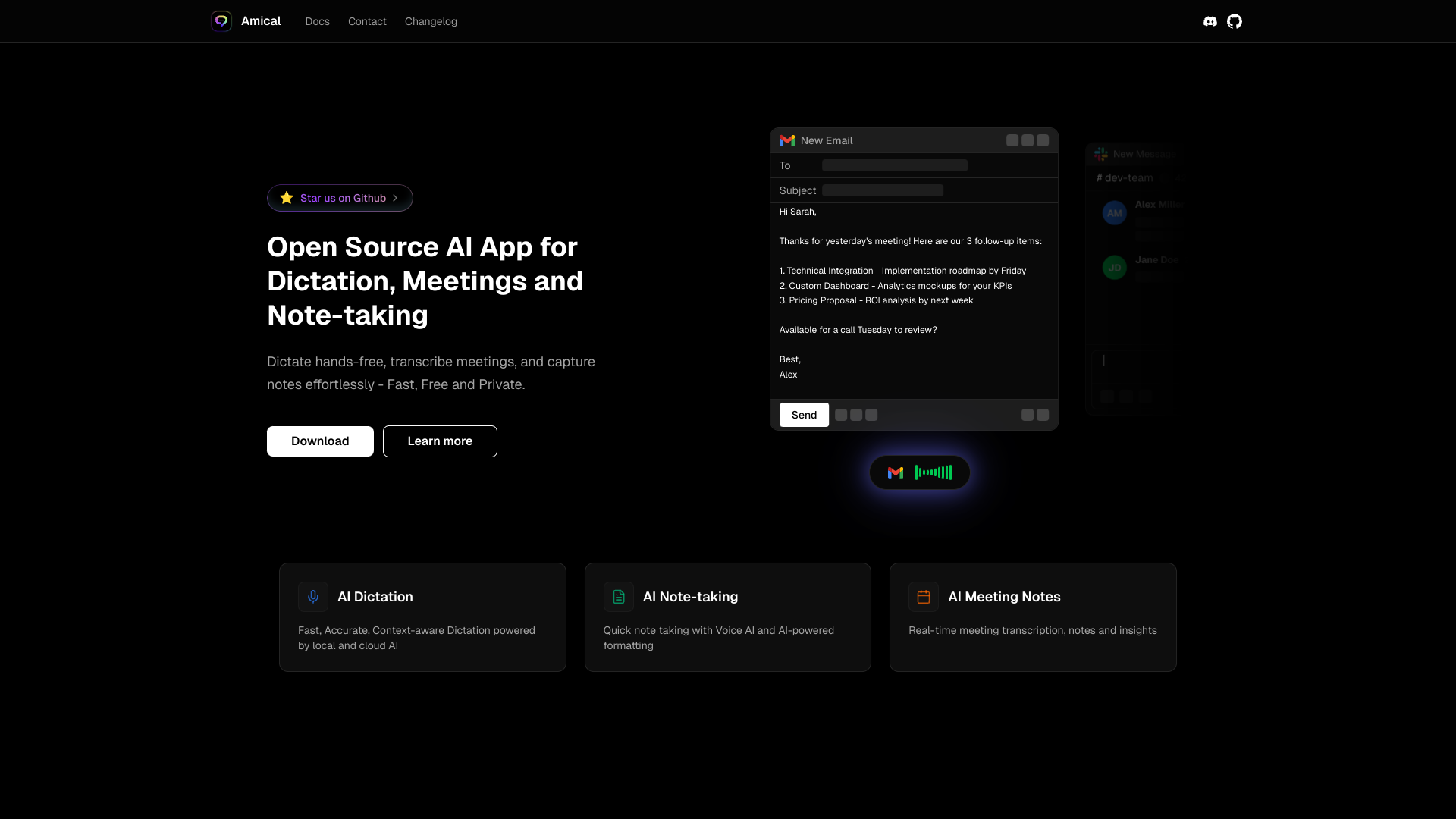
Task: Click the calendar icon on AI Meeting Notes card
Action: (924, 597)
